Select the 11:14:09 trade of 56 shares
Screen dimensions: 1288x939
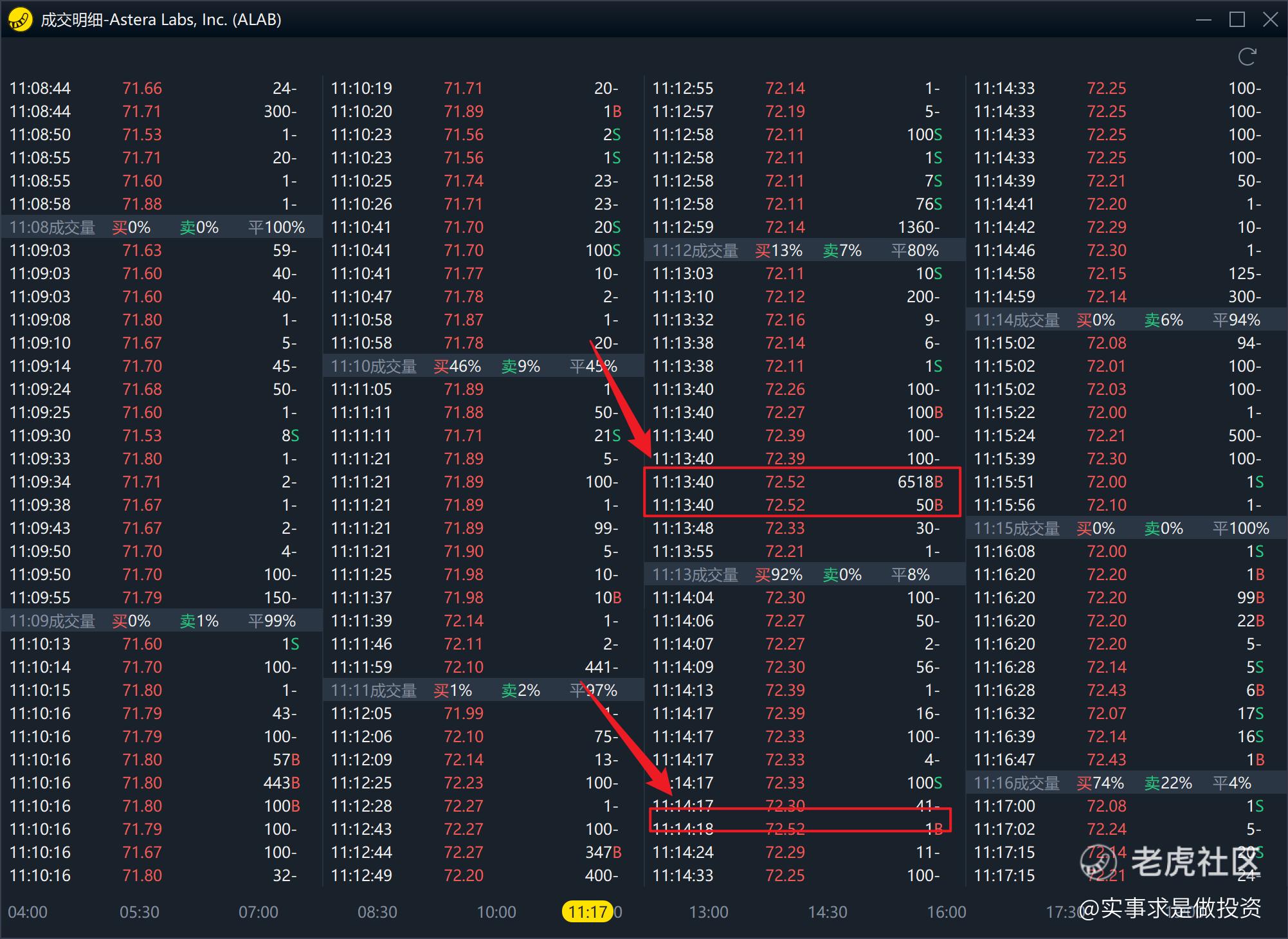click(x=804, y=667)
